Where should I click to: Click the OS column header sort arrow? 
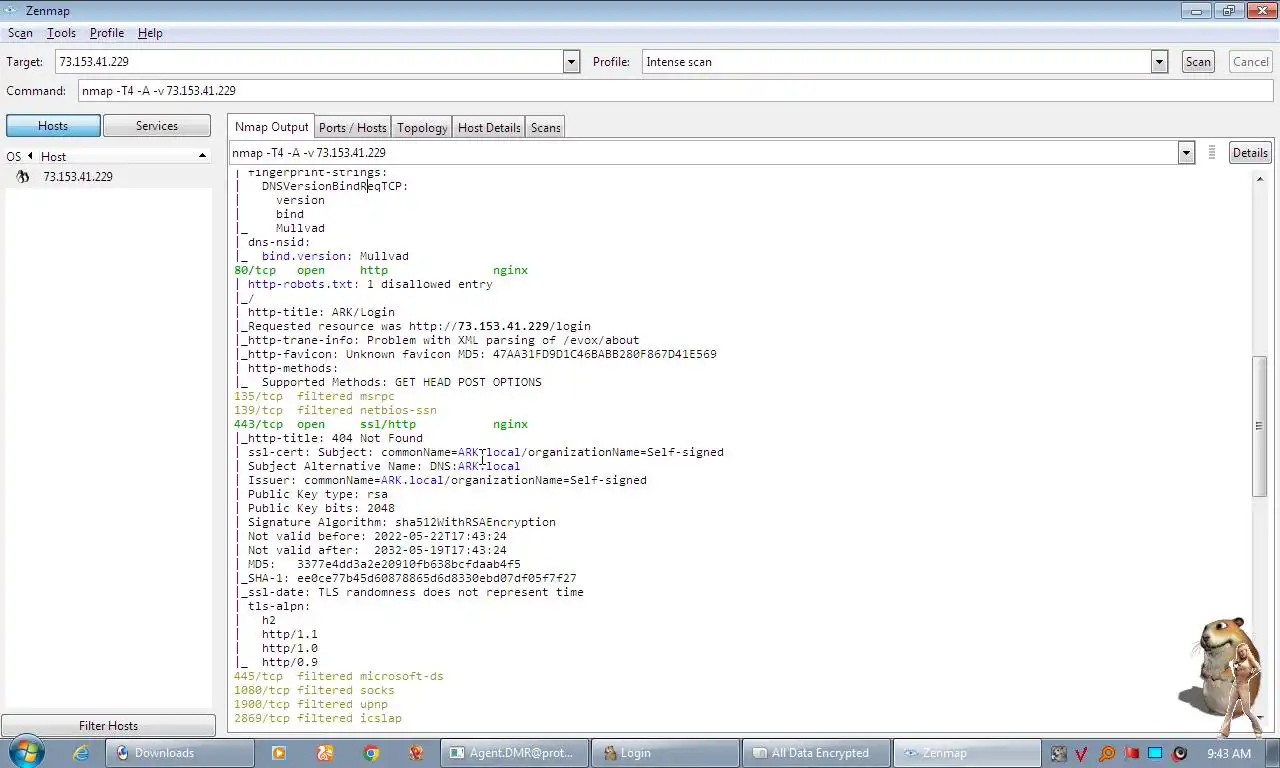(30, 156)
